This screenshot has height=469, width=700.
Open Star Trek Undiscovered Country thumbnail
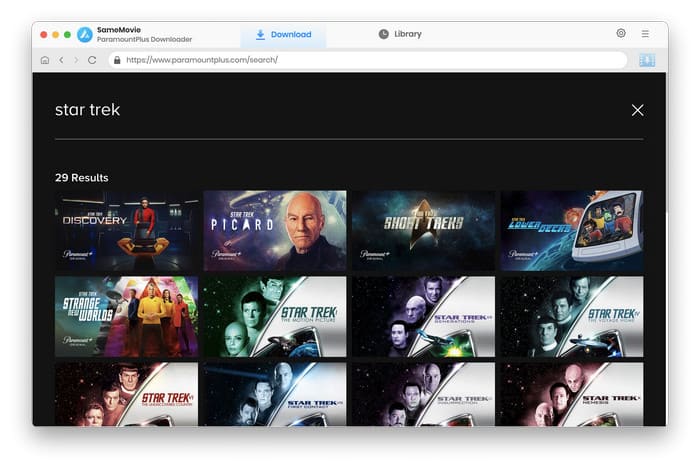[x=126, y=394]
